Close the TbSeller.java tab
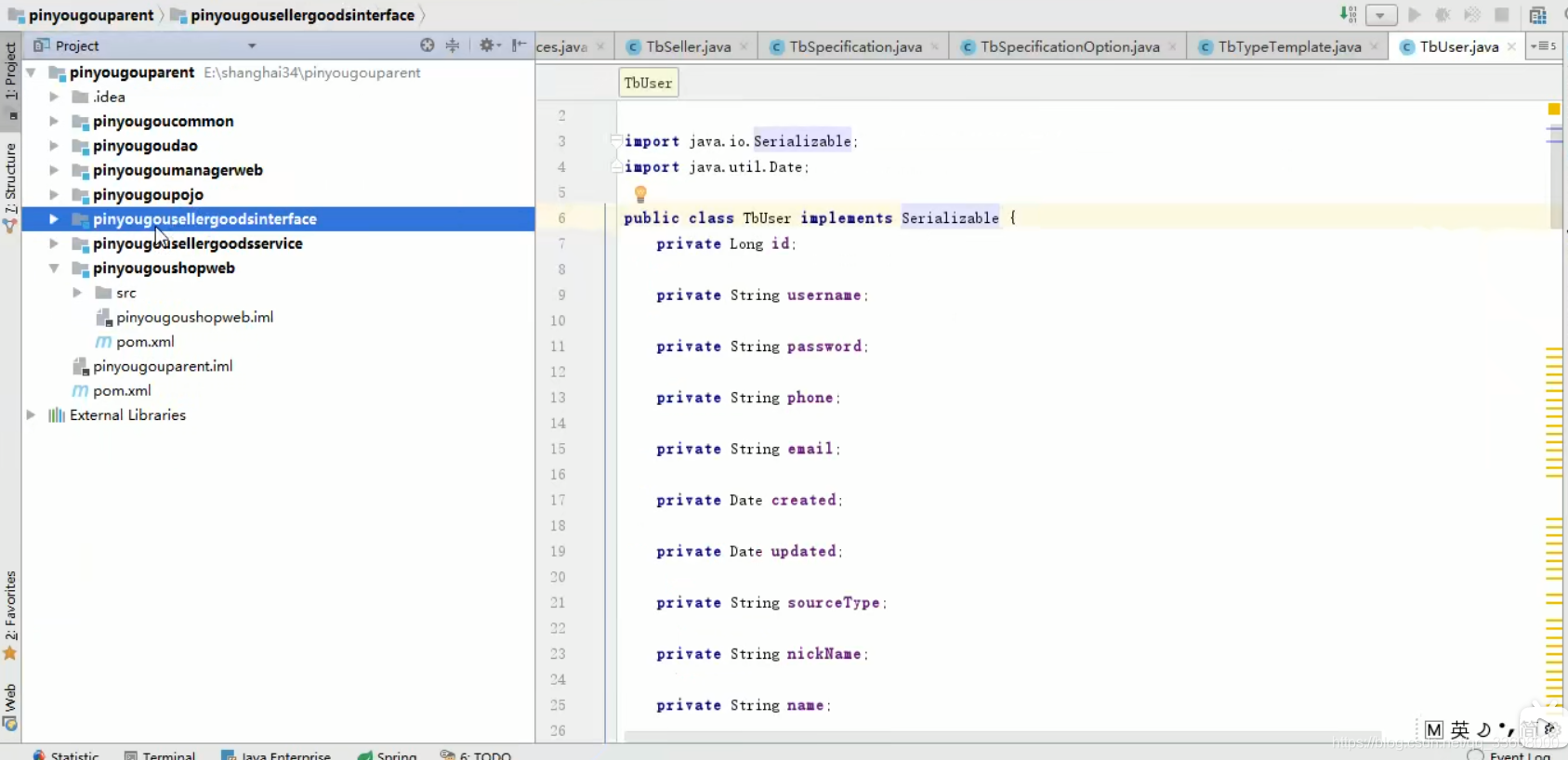1568x760 pixels. pyautogui.click(x=744, y=46)
